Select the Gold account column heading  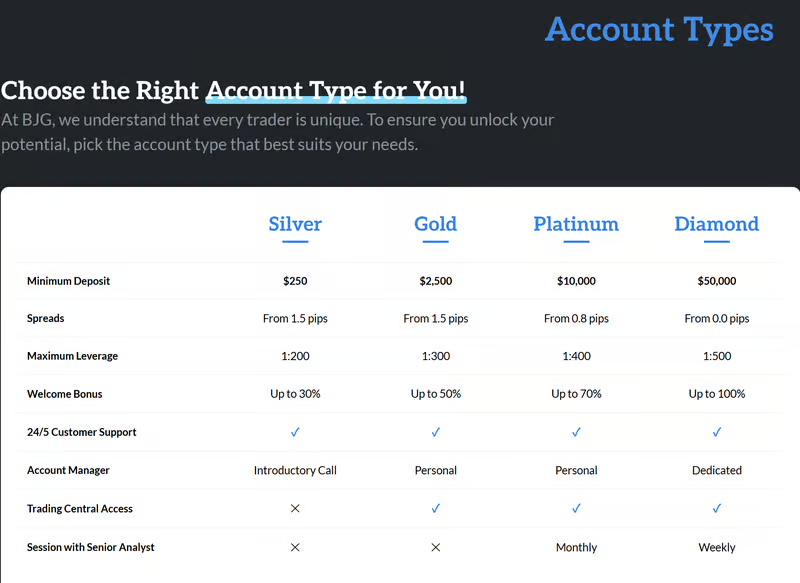pyautogui.click(x=436, y=224)
